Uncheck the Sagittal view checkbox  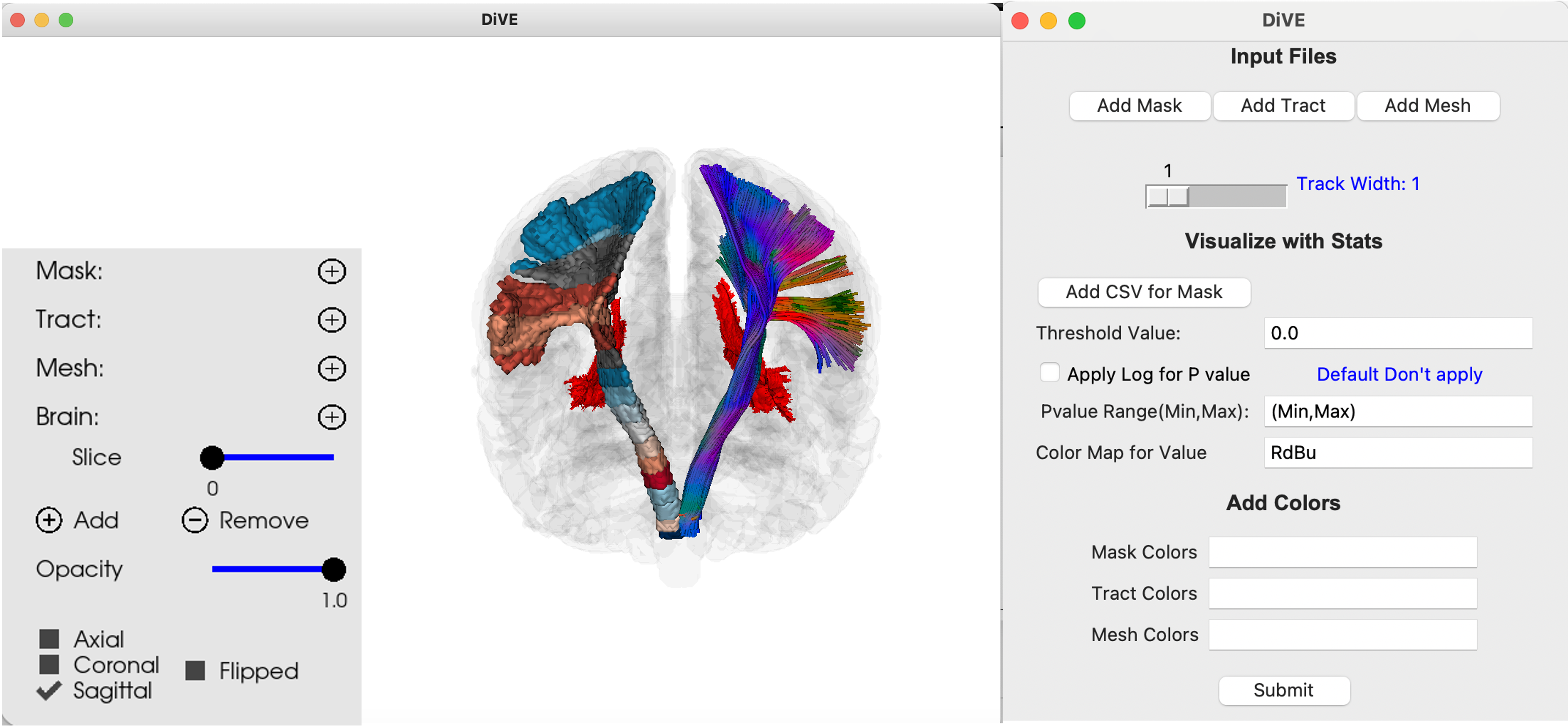[x=49, y=691]
